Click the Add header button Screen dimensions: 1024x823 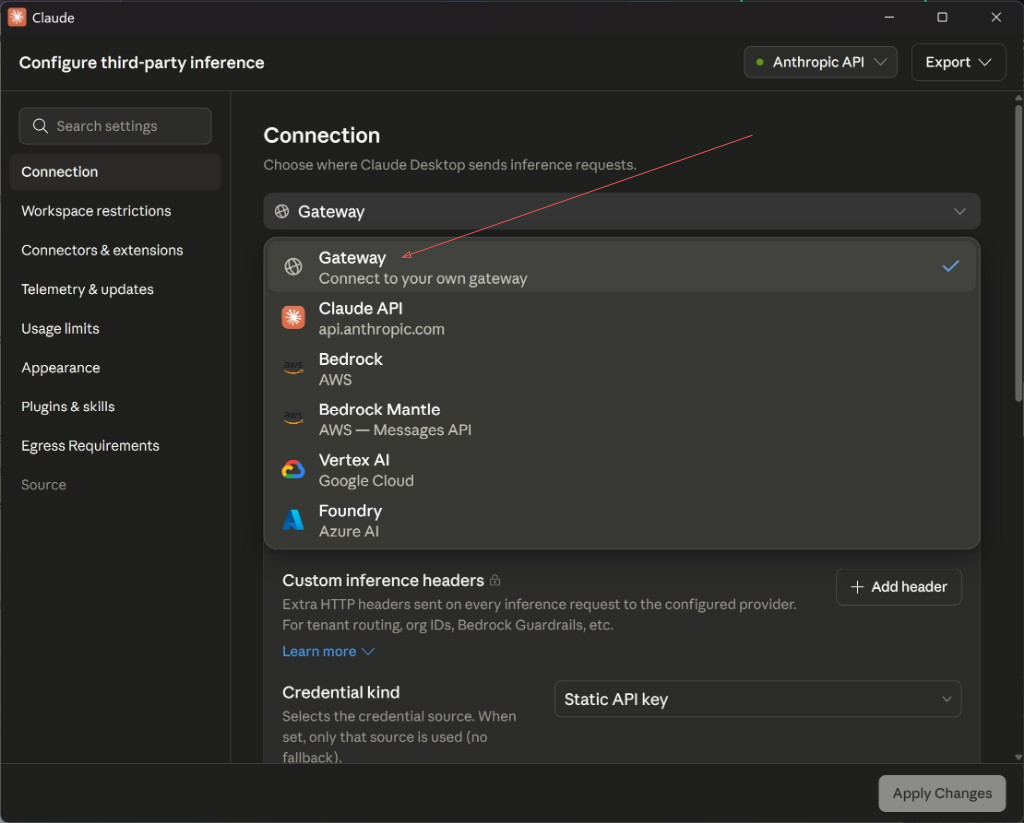click(x=899, y=587)
